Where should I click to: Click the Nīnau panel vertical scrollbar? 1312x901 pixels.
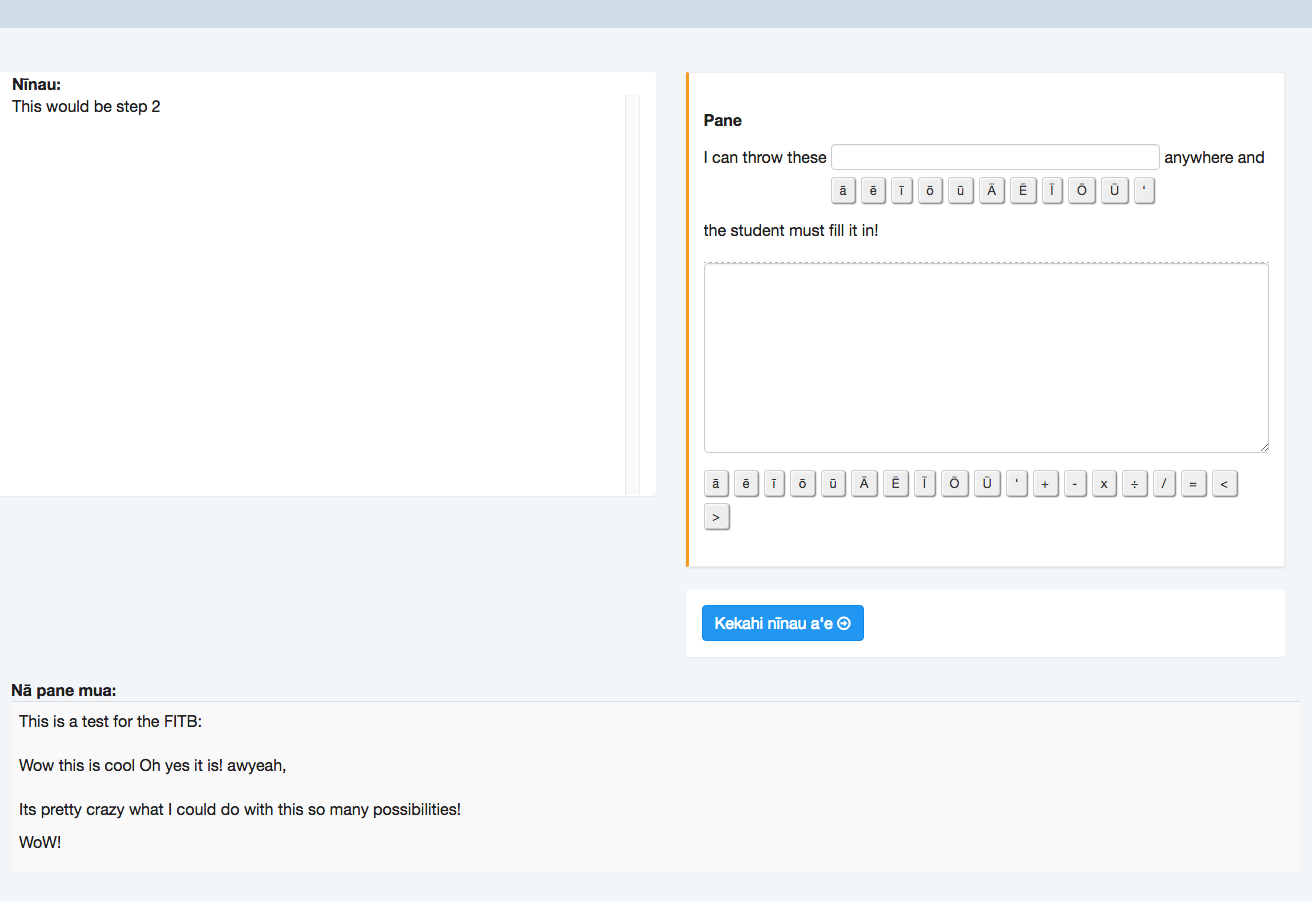pyautogui.click(x=632, y=295)
